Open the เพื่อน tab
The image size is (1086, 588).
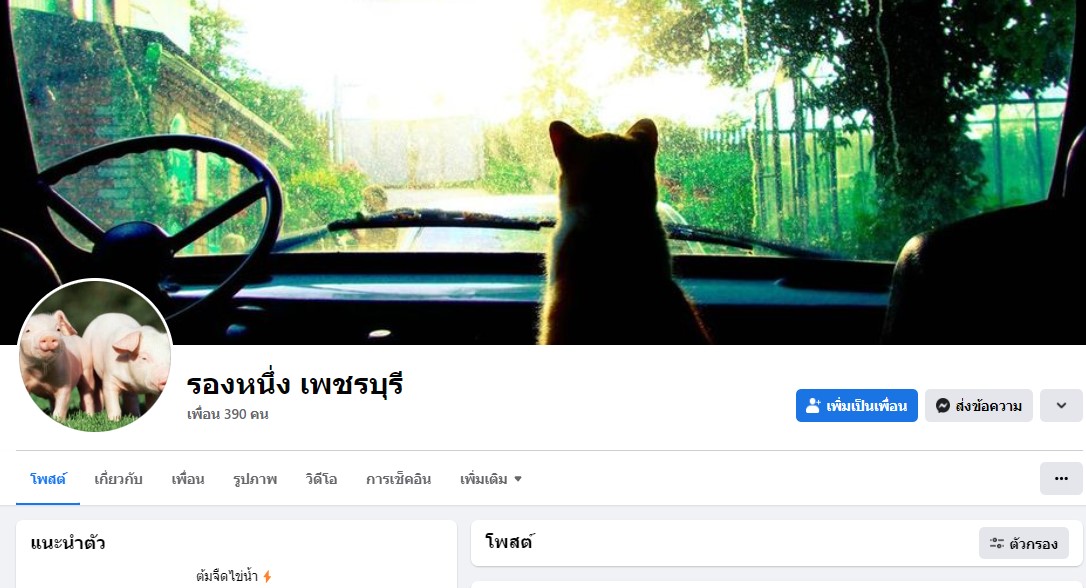coord(188,479)
